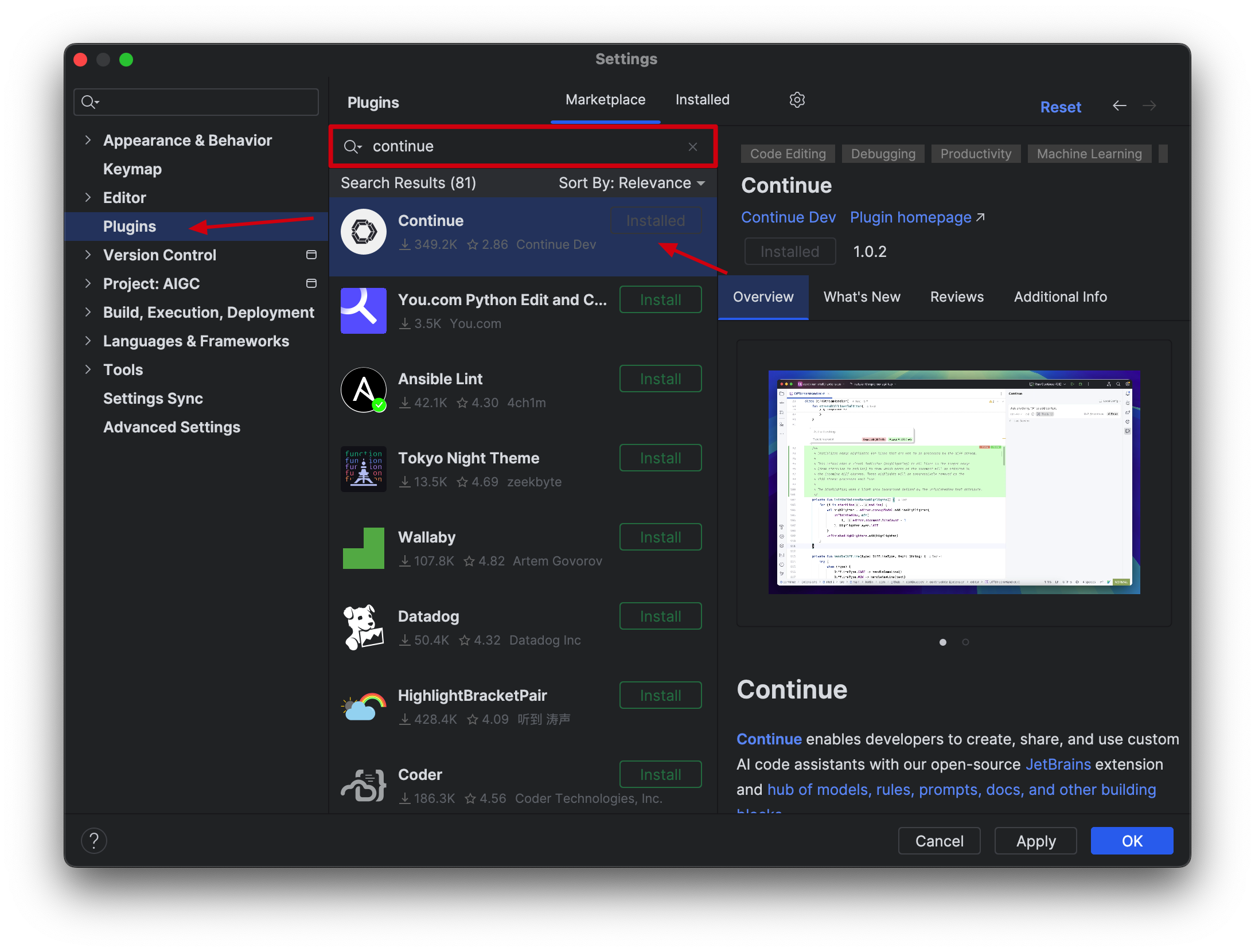Click the Version Control project-level icon
This screenshot has width=1255, height=952.
coord(311,255)
